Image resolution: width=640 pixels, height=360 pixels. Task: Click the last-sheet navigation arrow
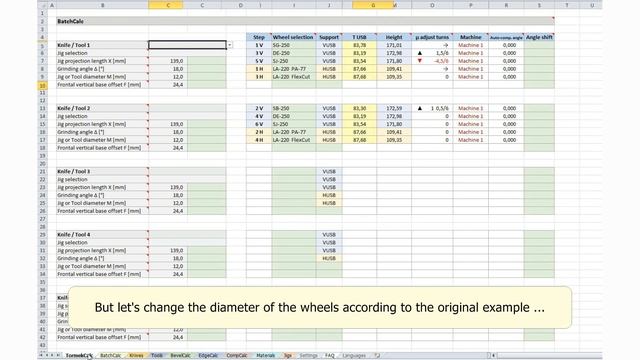pos(58,356)
